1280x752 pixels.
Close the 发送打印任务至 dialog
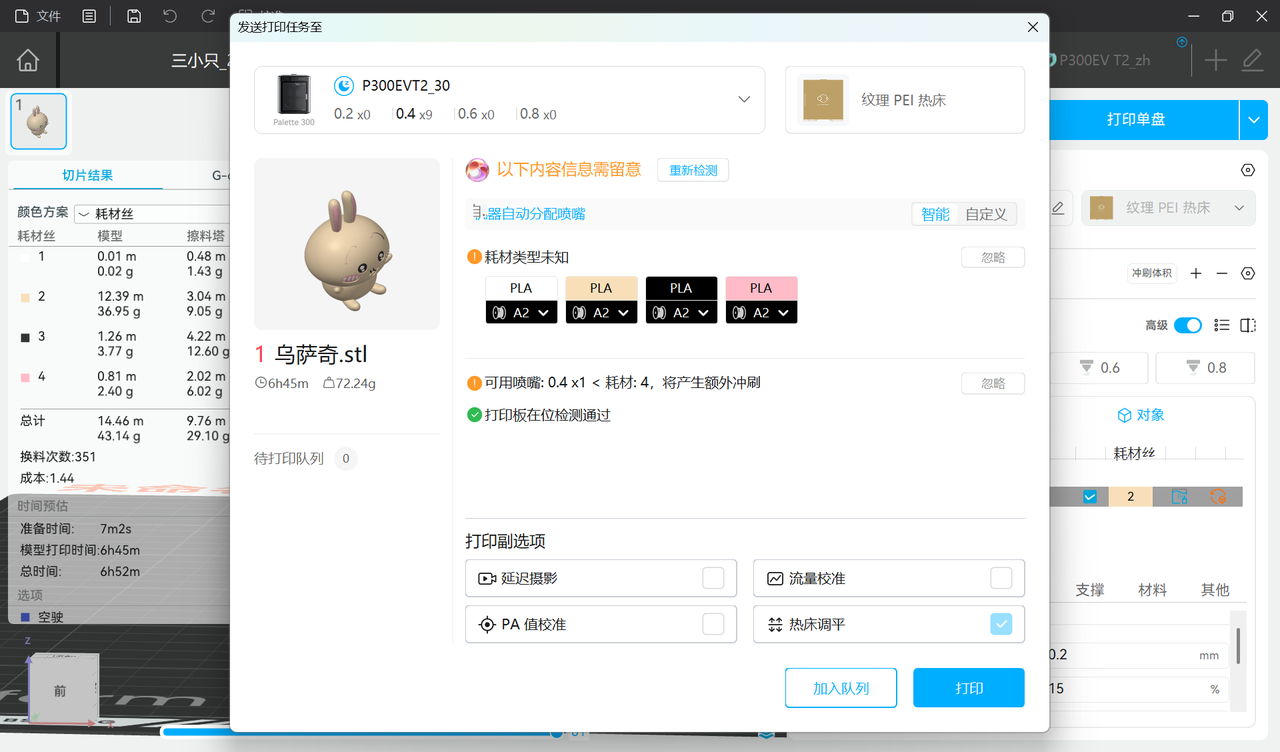[x=1033, y=27]
